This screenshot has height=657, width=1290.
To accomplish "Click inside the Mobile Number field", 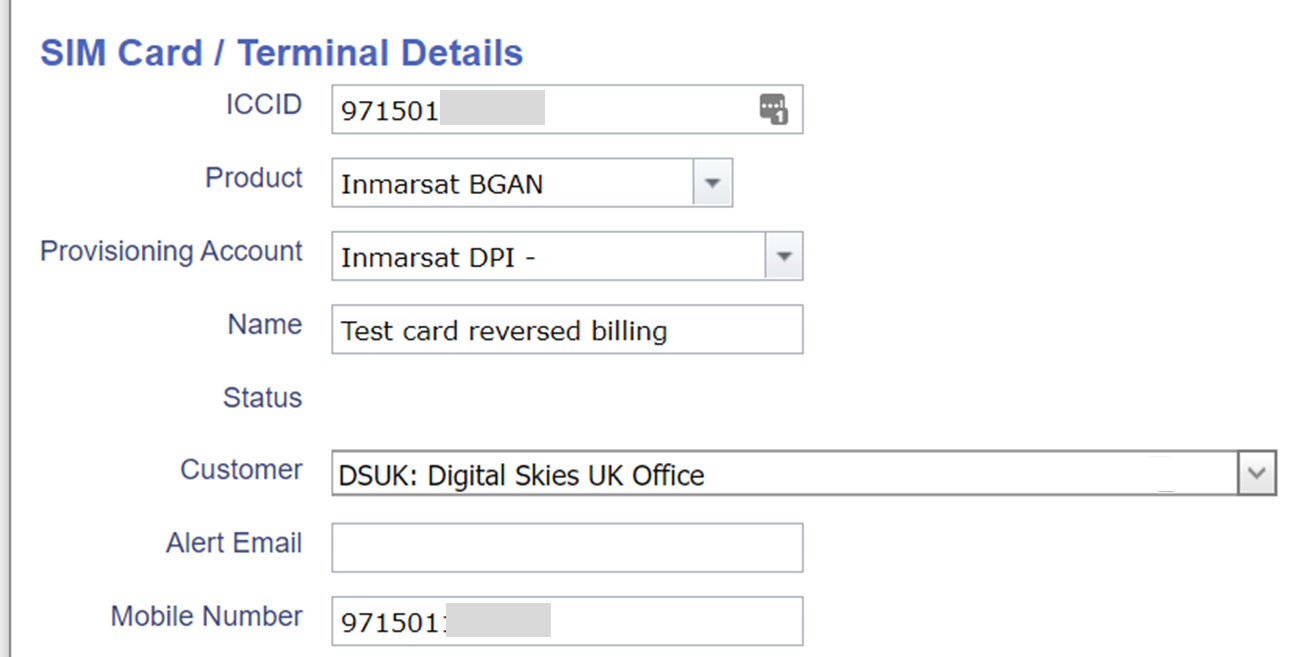I will tap(566, 621).
